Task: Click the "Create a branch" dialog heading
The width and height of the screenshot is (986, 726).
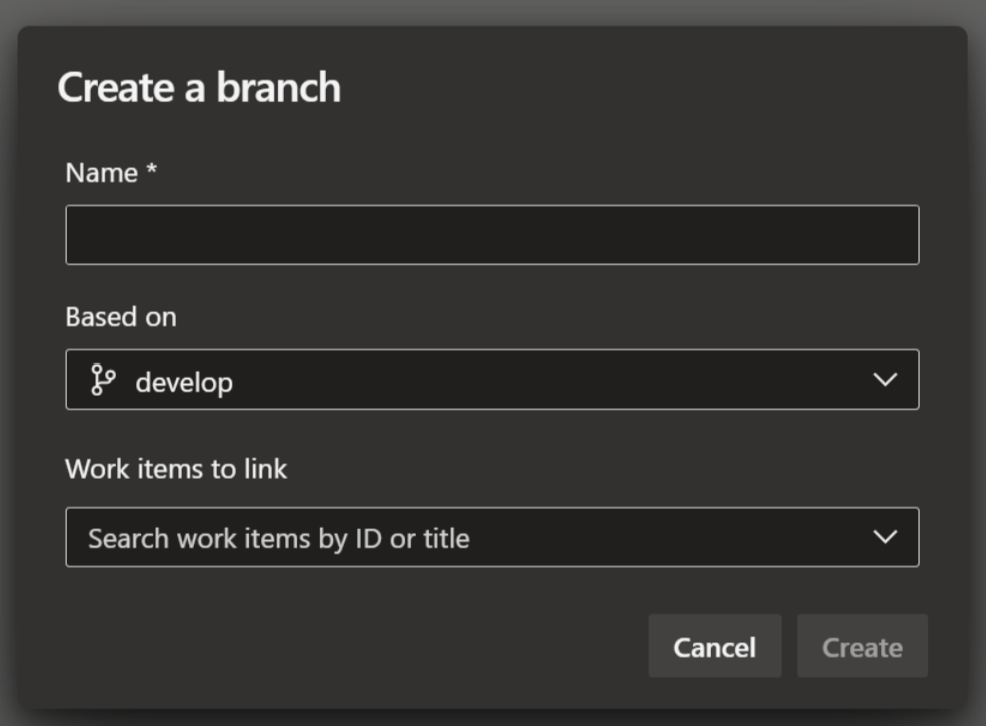Action: click(199, 88)
